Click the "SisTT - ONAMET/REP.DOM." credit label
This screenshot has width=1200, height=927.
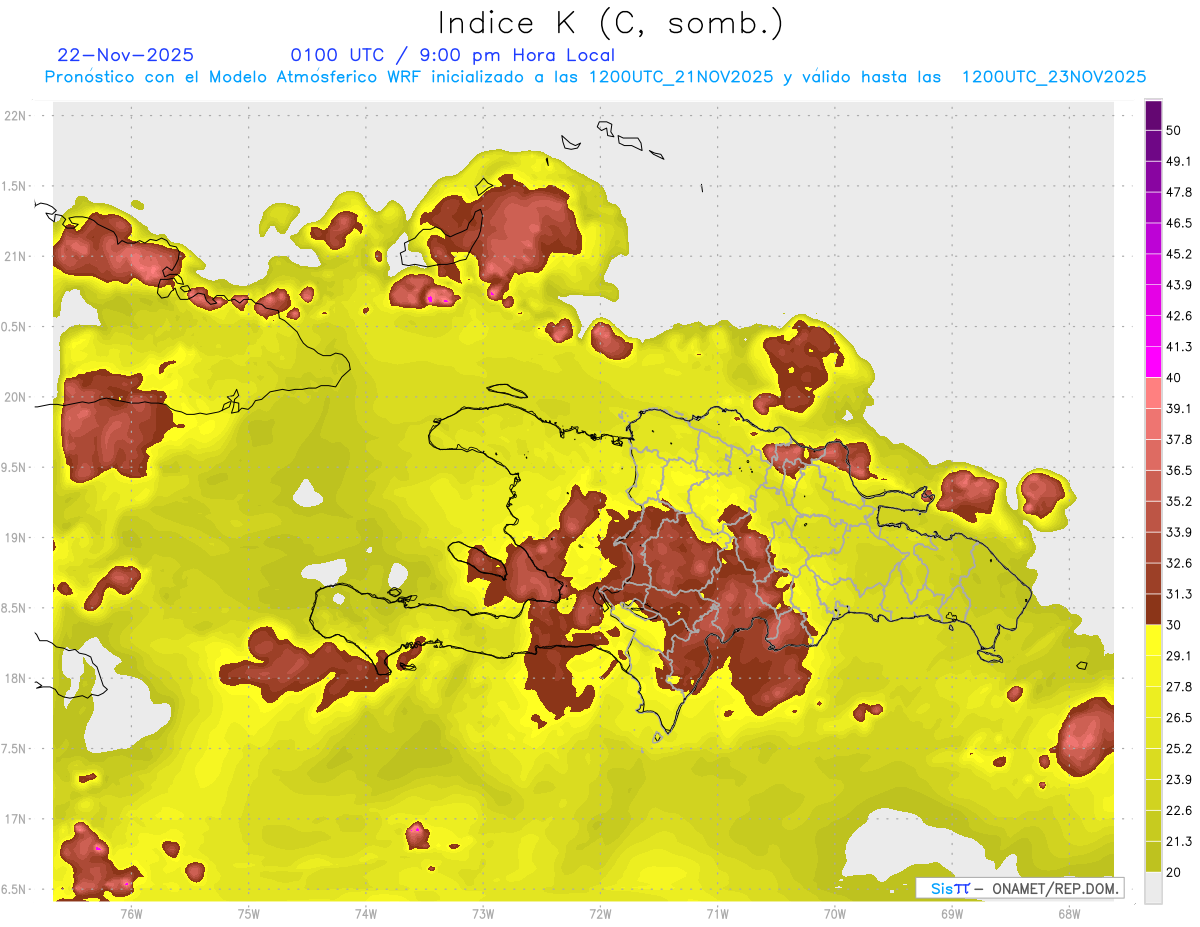(1019, 888)
